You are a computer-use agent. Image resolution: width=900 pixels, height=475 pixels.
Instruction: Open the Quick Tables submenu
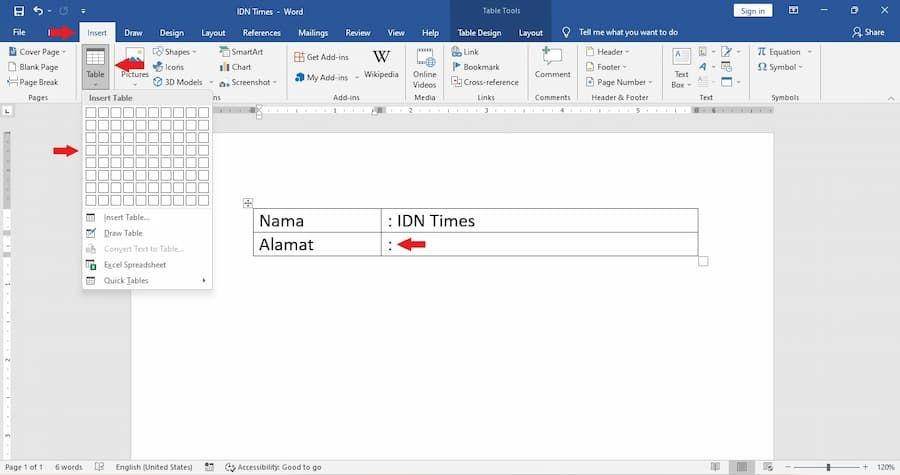(x=147, y=281)
